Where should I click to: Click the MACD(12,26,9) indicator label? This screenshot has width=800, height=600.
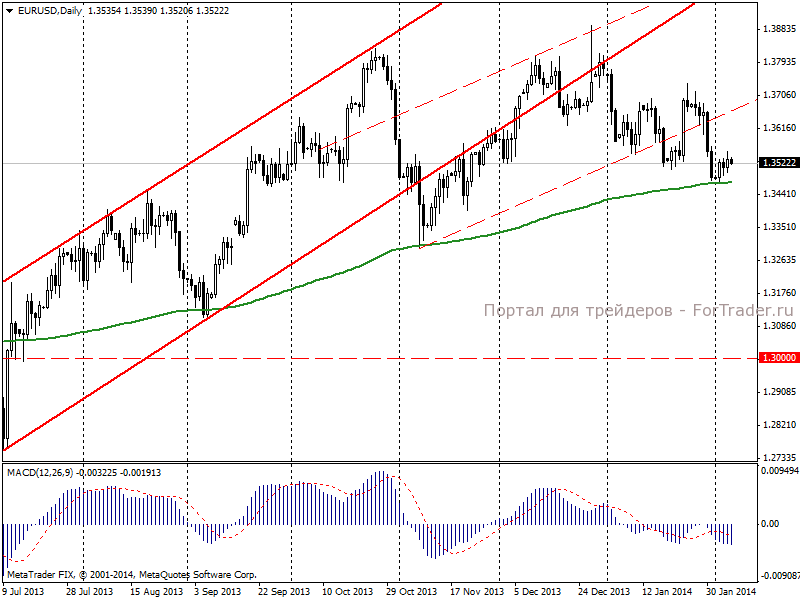coord(40,473)
